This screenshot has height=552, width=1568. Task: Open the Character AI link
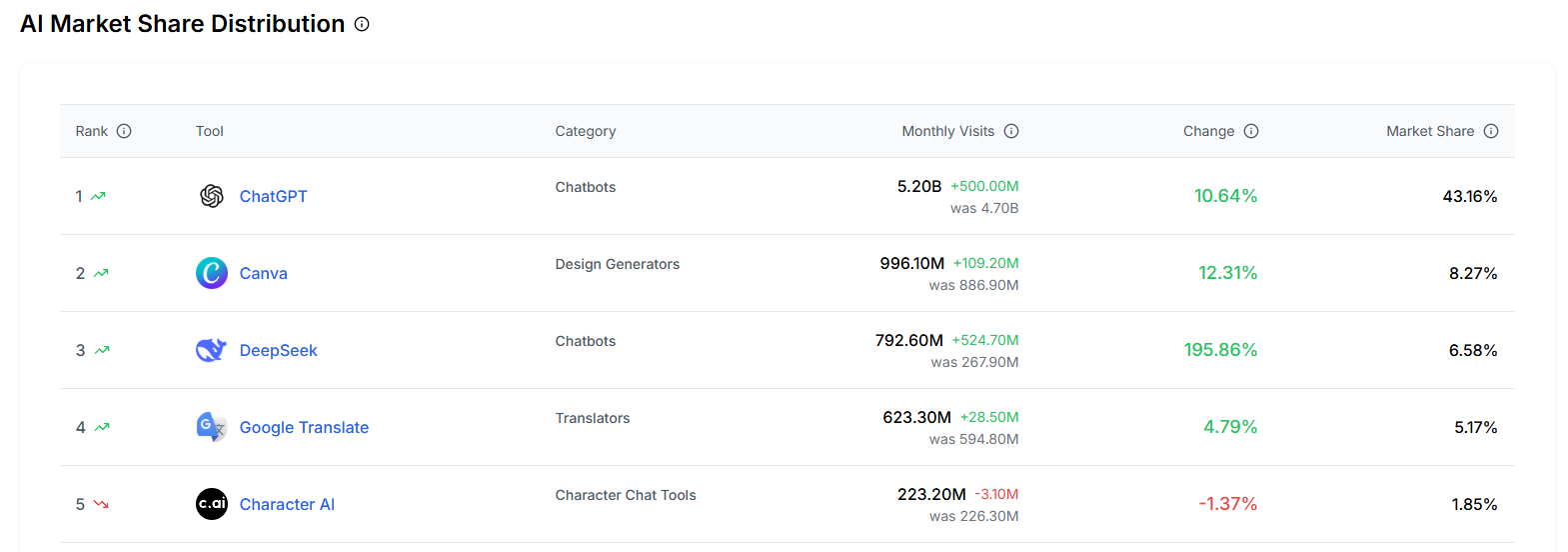click(x=287, y=504)
